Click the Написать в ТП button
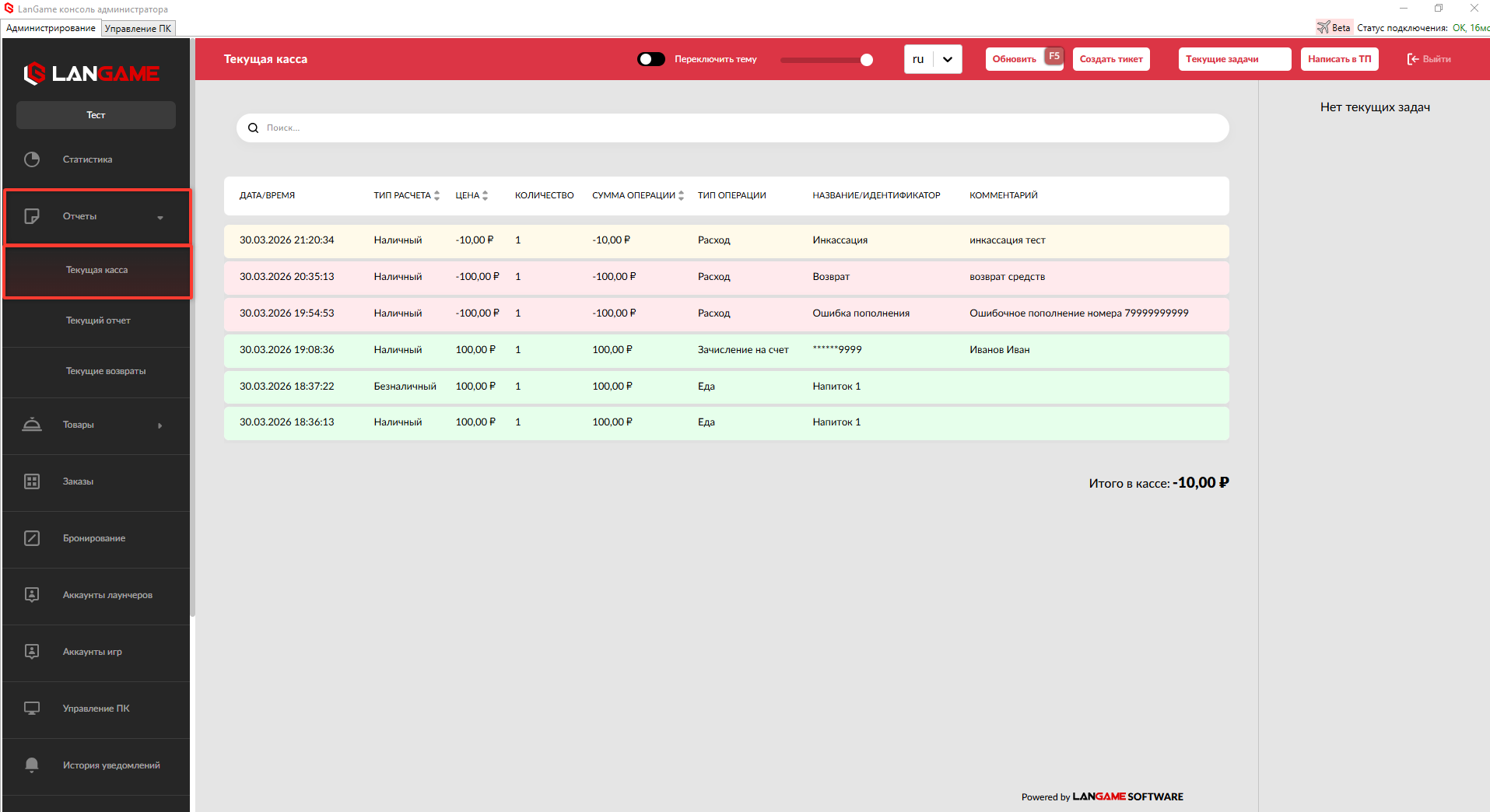The image size is (1490, 812). 1339,59
